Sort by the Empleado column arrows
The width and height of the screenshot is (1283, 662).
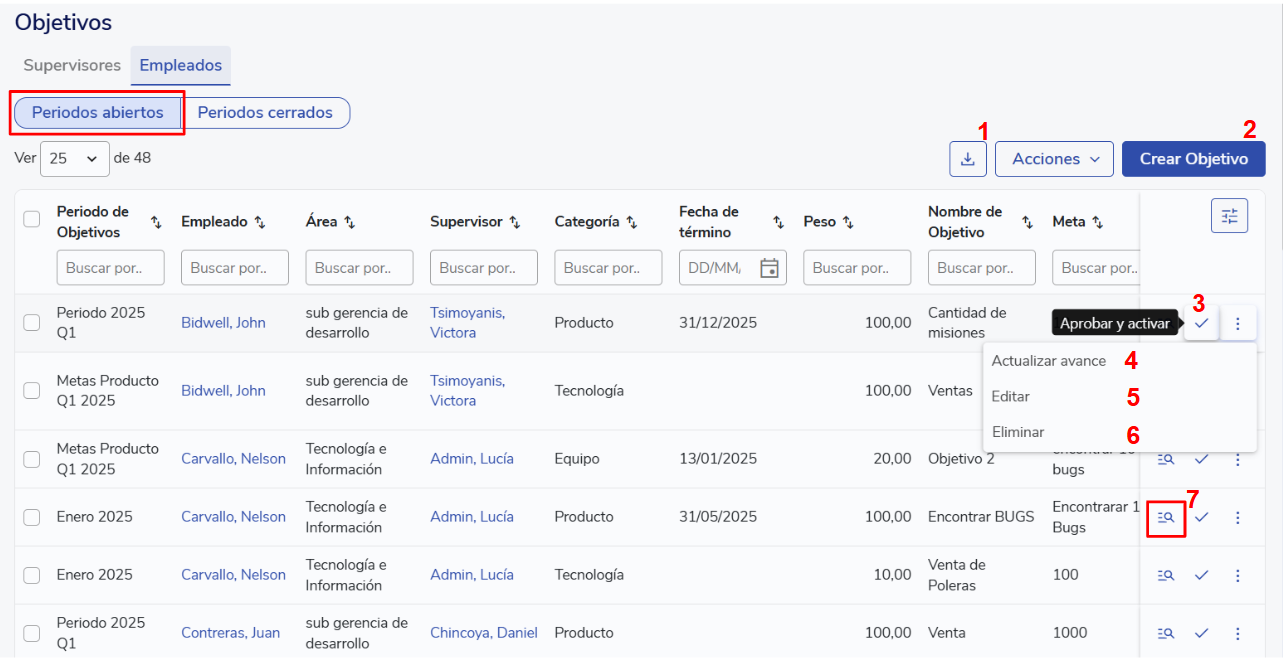point(260,222)
